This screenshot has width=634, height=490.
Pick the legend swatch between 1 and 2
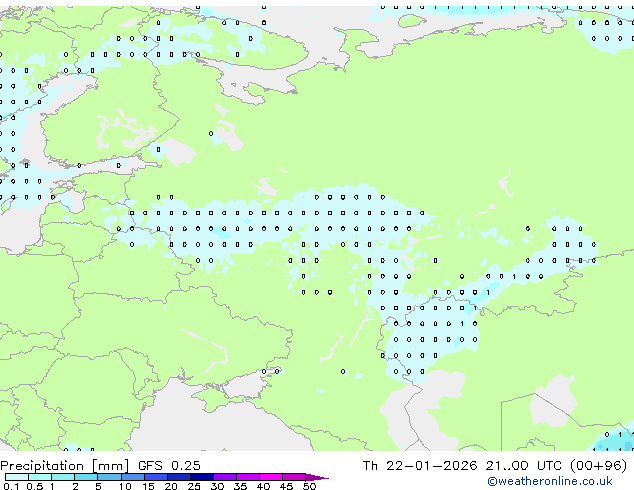63,477
